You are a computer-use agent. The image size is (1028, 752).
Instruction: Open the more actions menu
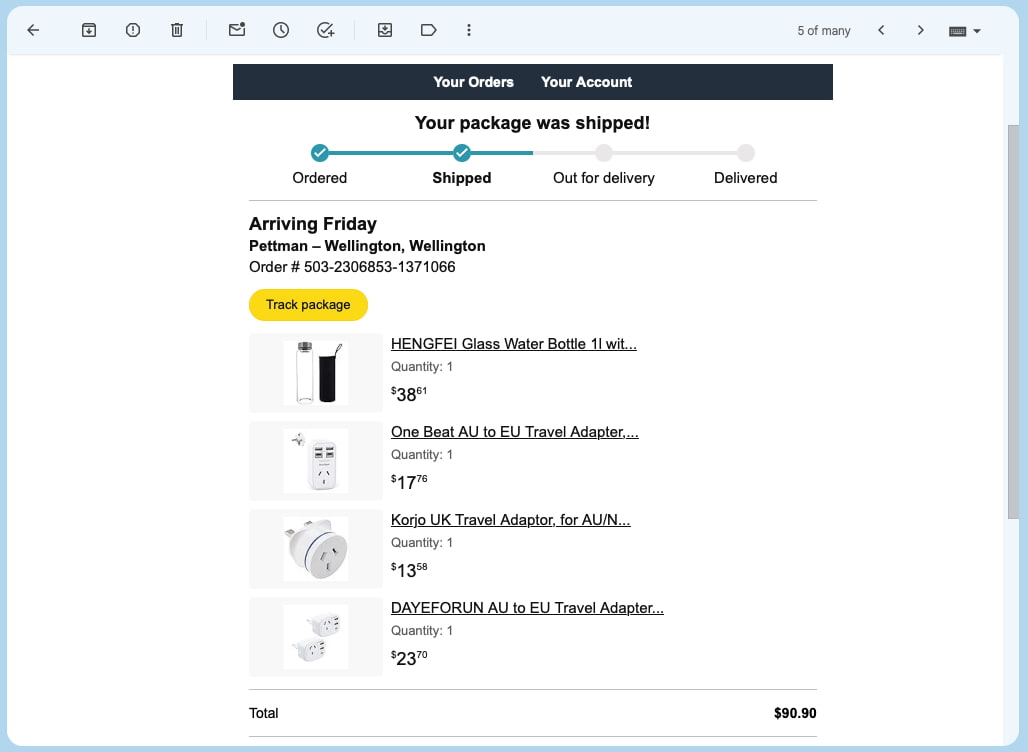(x=469, y=30)
